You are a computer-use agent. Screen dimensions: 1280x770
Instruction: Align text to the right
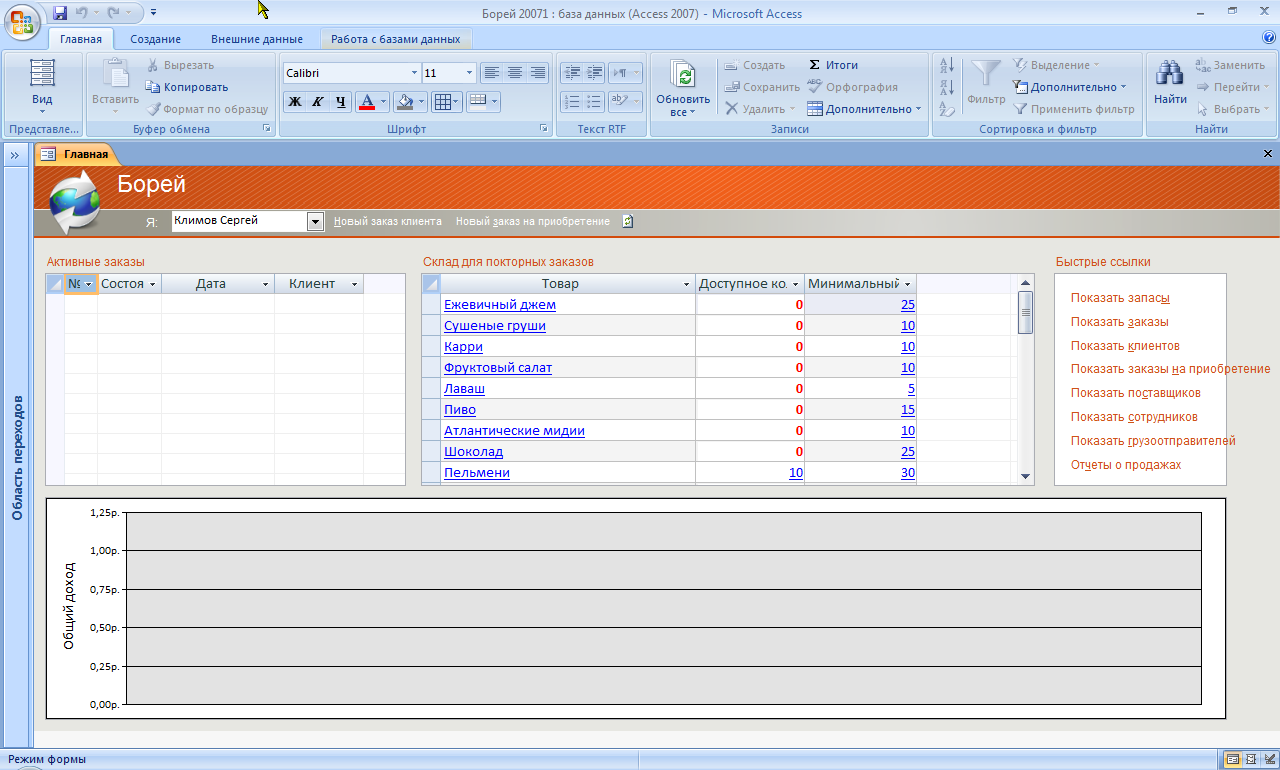(x=538, y=72)
